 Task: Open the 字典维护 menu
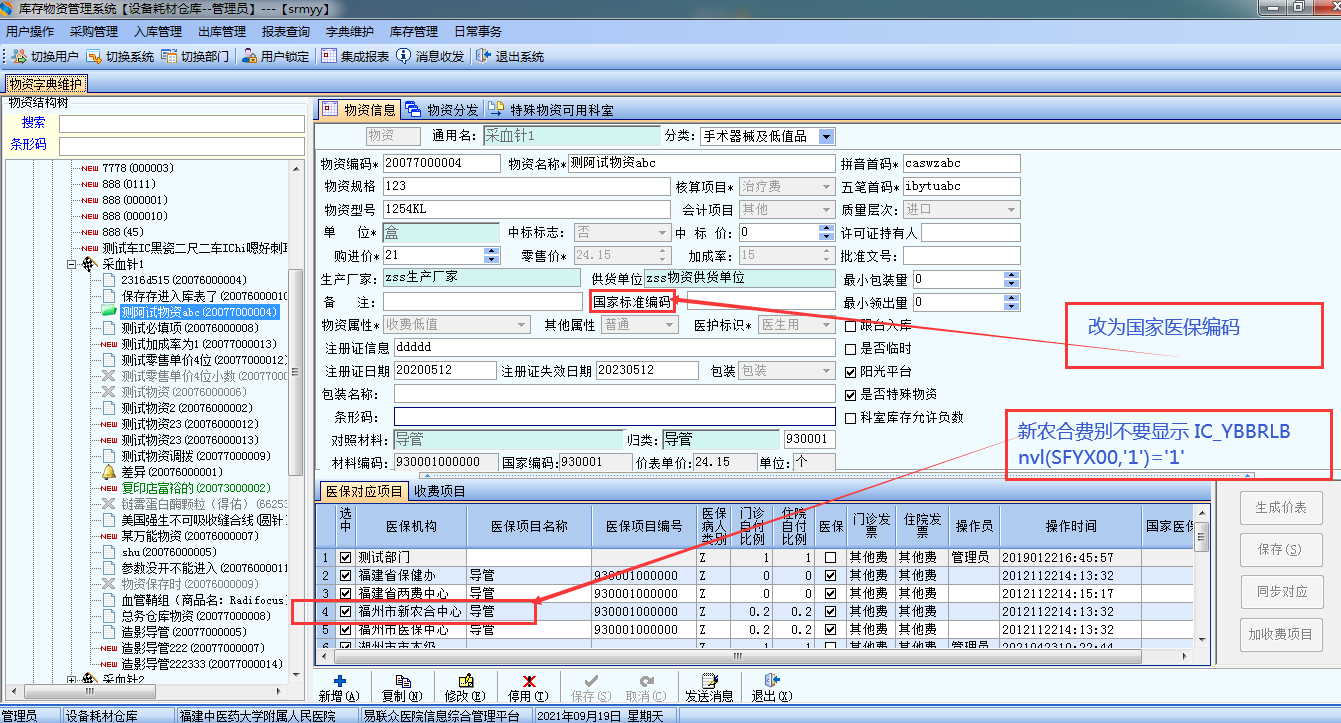(350, 32)
